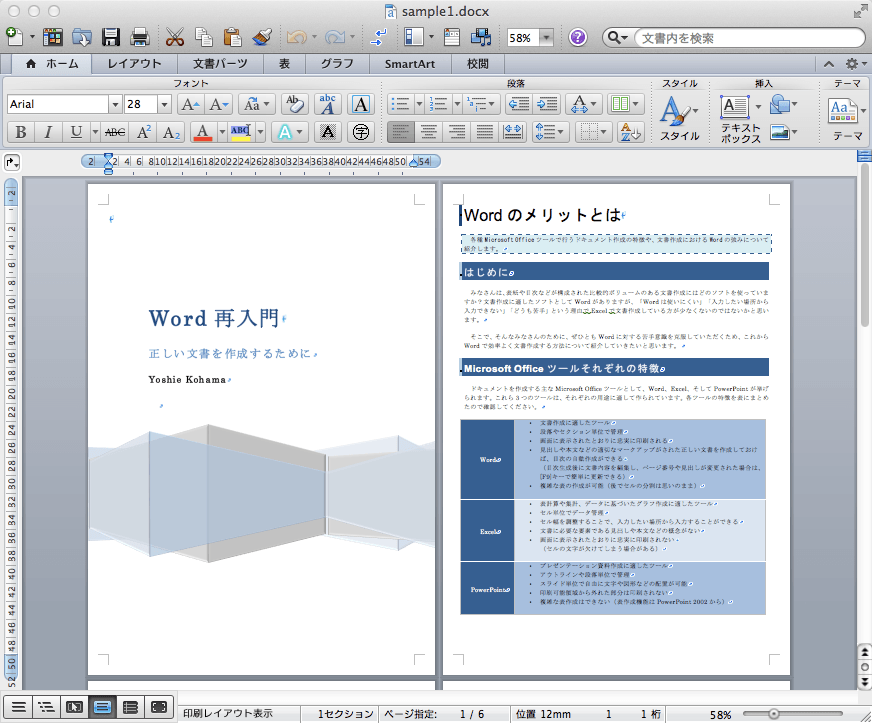Click the Paste clipboard icon

click(232, 38)
